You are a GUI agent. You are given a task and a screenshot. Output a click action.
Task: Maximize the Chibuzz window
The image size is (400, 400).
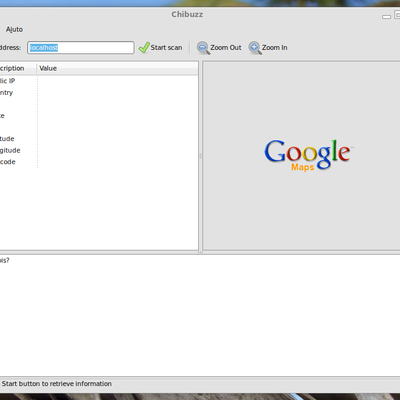[x=397, y=15]
